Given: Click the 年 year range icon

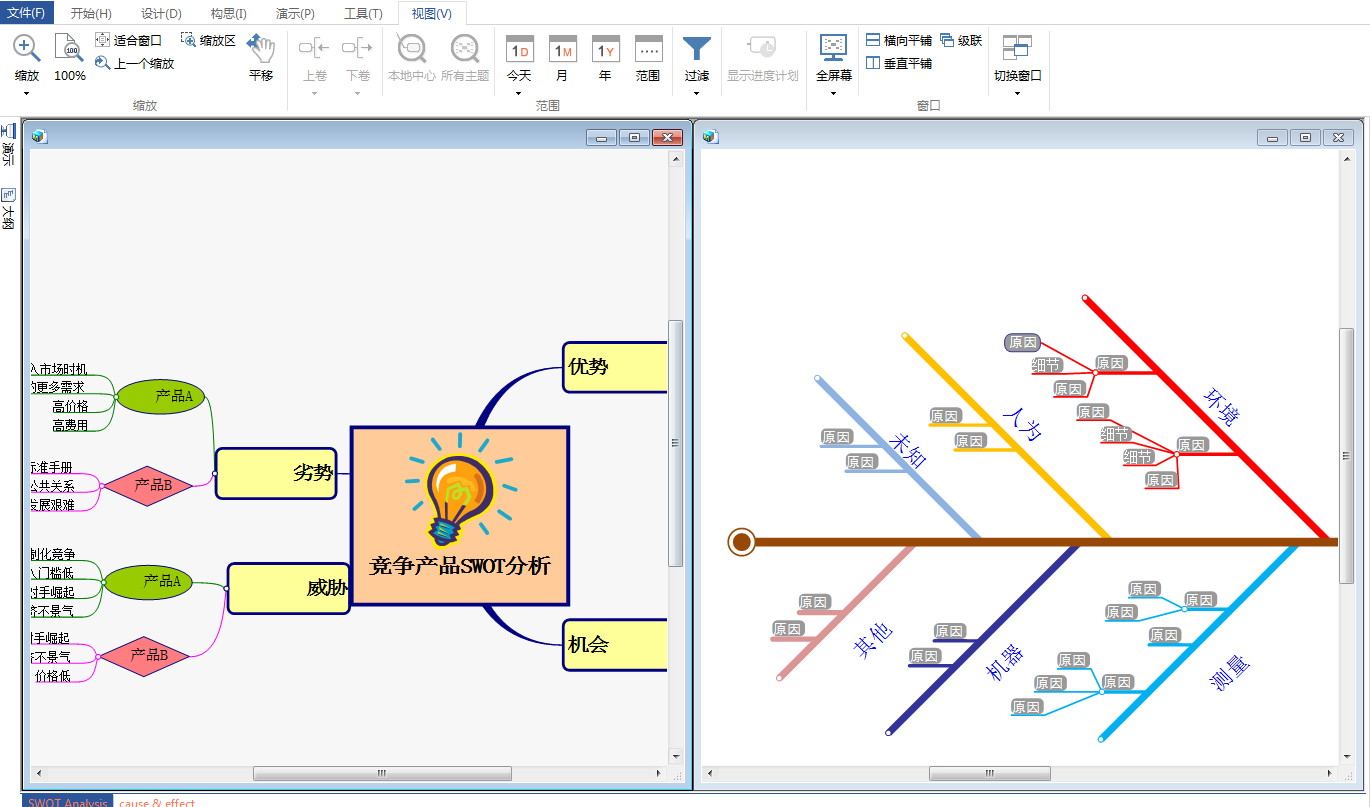Looking at the screenshot, I should [x=605, y=48].
